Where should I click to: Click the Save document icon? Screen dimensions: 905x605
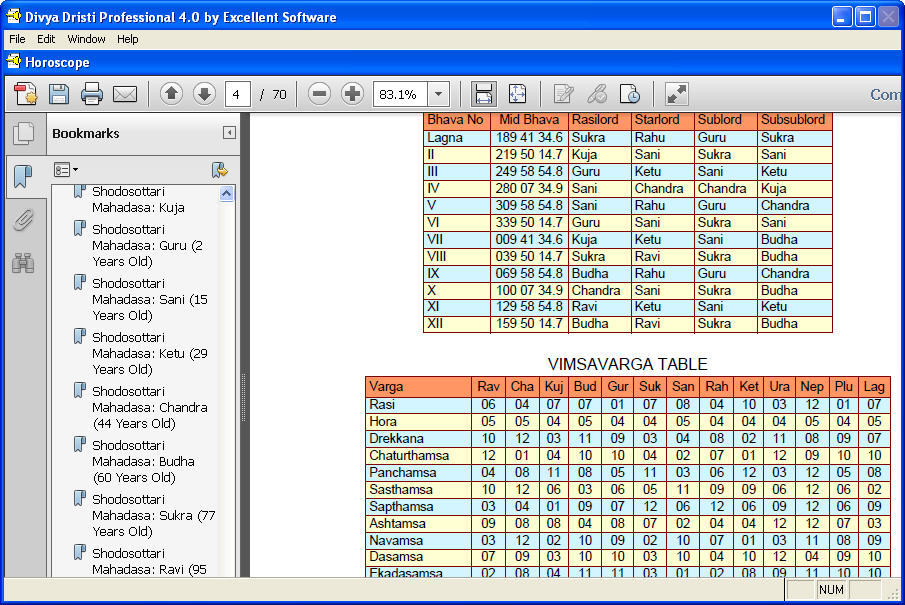59,93
